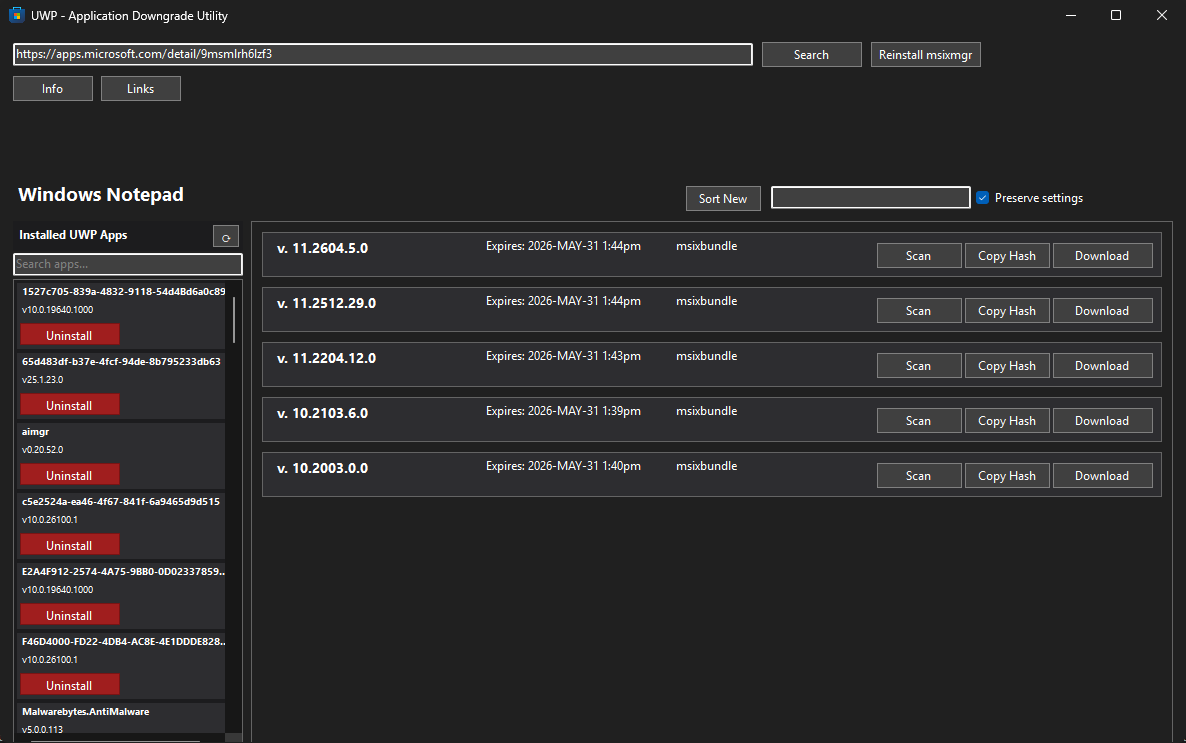Open the Info section
Screen dimensions: 1186x743
click(52, 89)
